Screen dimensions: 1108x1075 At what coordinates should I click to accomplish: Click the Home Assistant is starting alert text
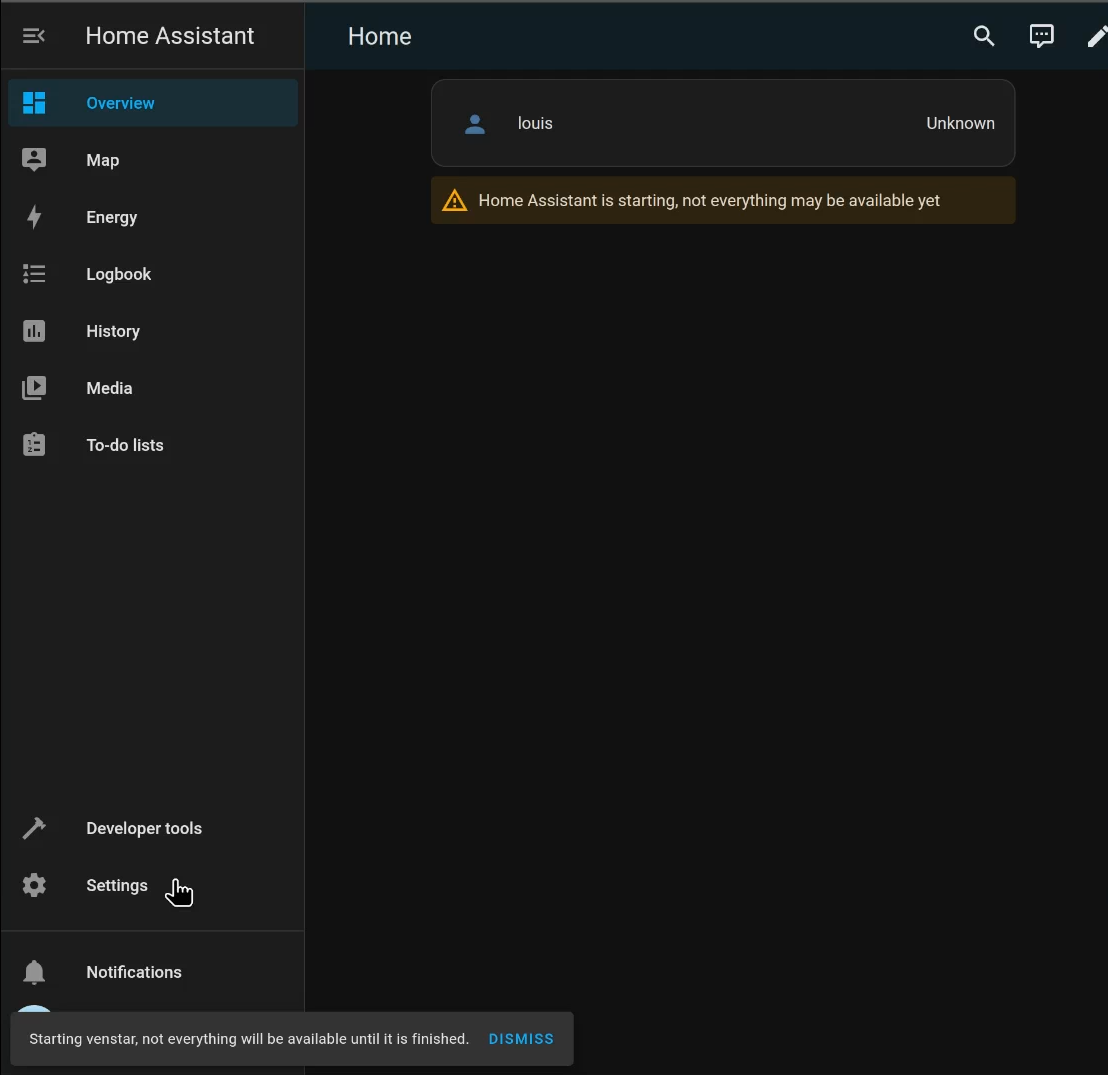[x=709, y=201]
